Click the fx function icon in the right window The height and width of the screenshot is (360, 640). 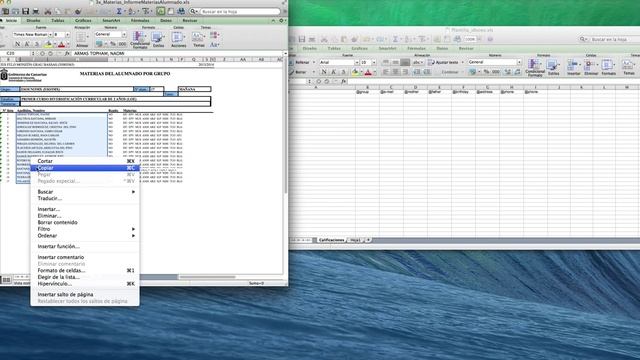click(343, 82)
